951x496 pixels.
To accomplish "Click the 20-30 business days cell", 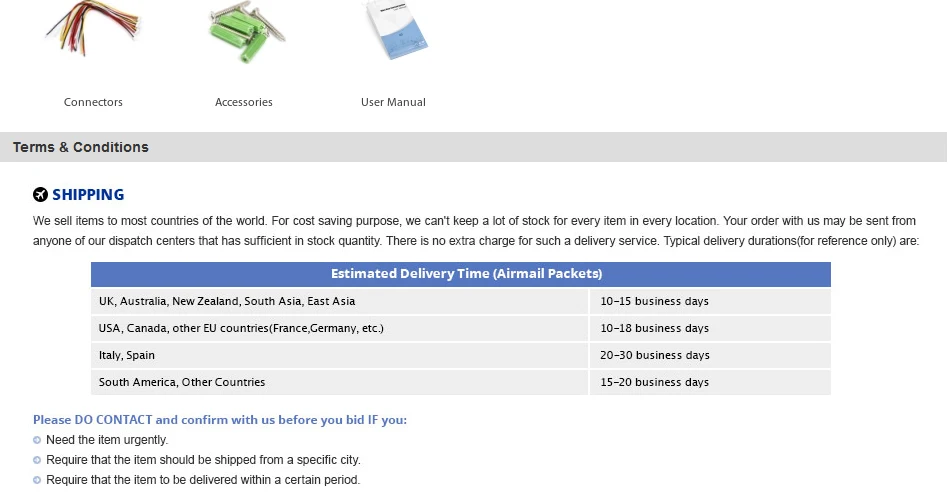I will (710, 355).
